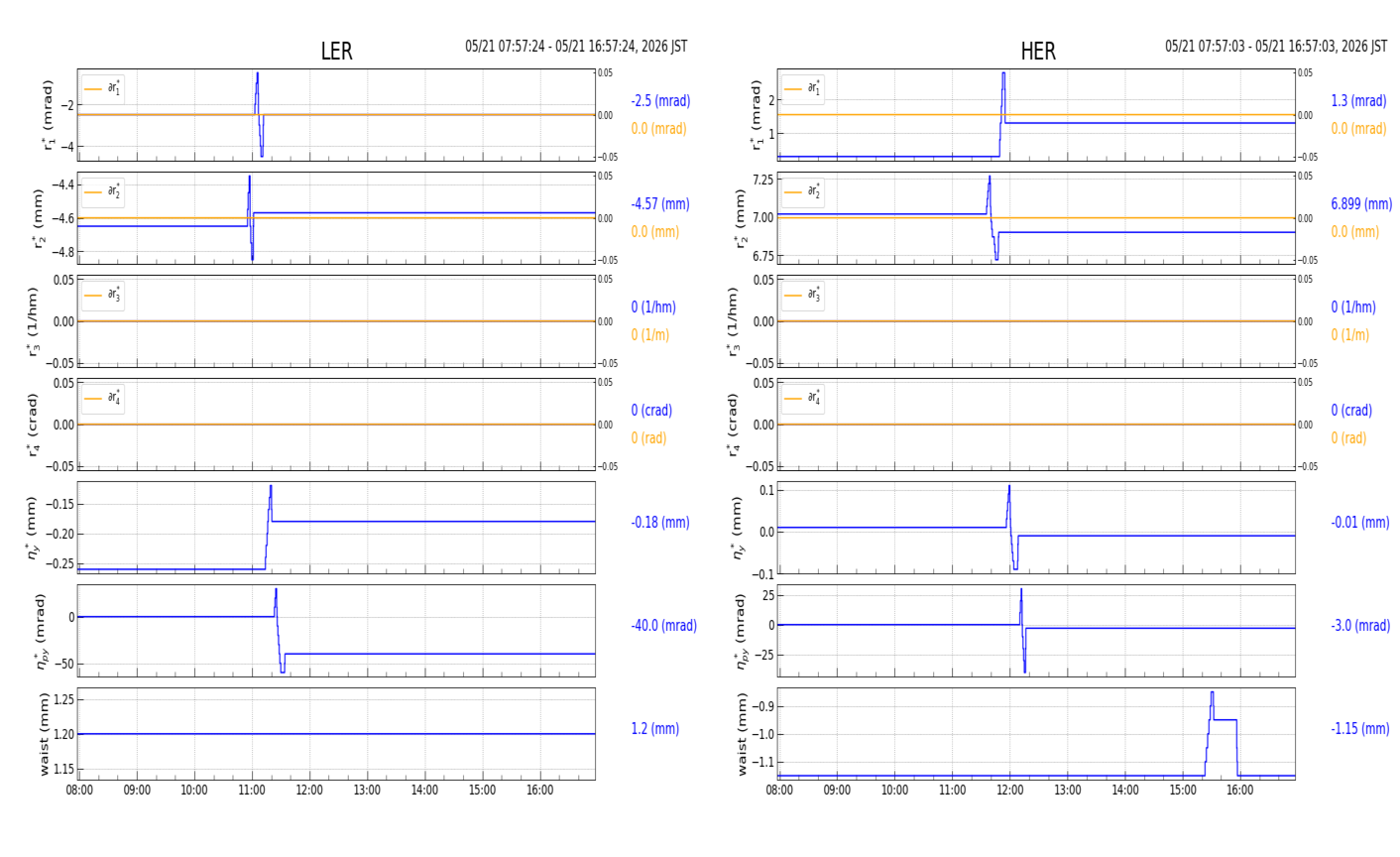This screenshot has height=857, width=1400.
Task: Click the r1* (mrad) axis label in HER
Action: pos(757,115)
